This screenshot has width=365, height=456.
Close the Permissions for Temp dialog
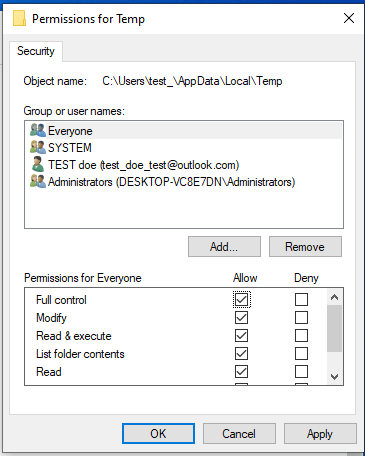349,18
